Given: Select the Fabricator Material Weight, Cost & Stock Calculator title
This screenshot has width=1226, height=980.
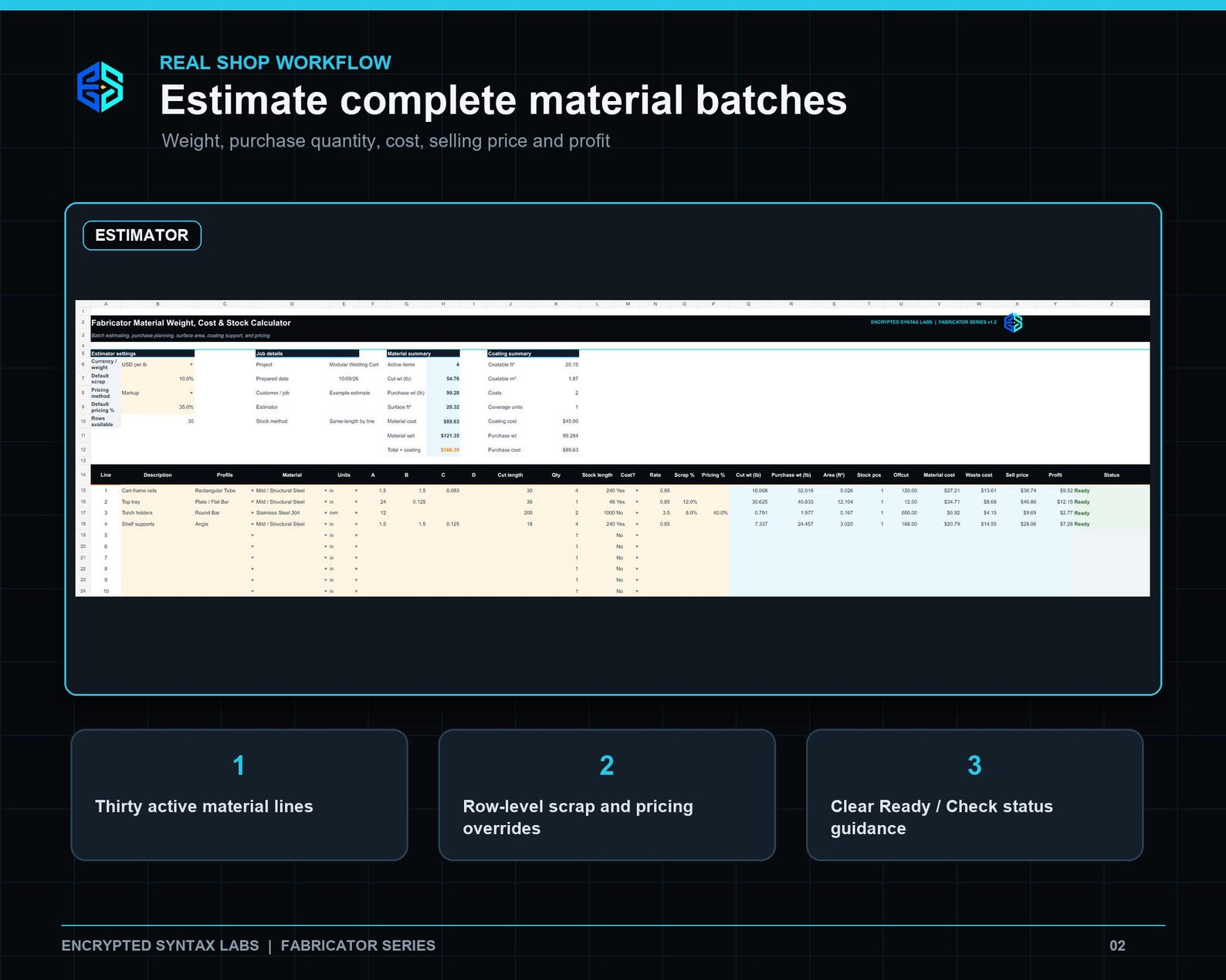Looking at the screenshot, I should pyautogui.click(x=191, y=323).
